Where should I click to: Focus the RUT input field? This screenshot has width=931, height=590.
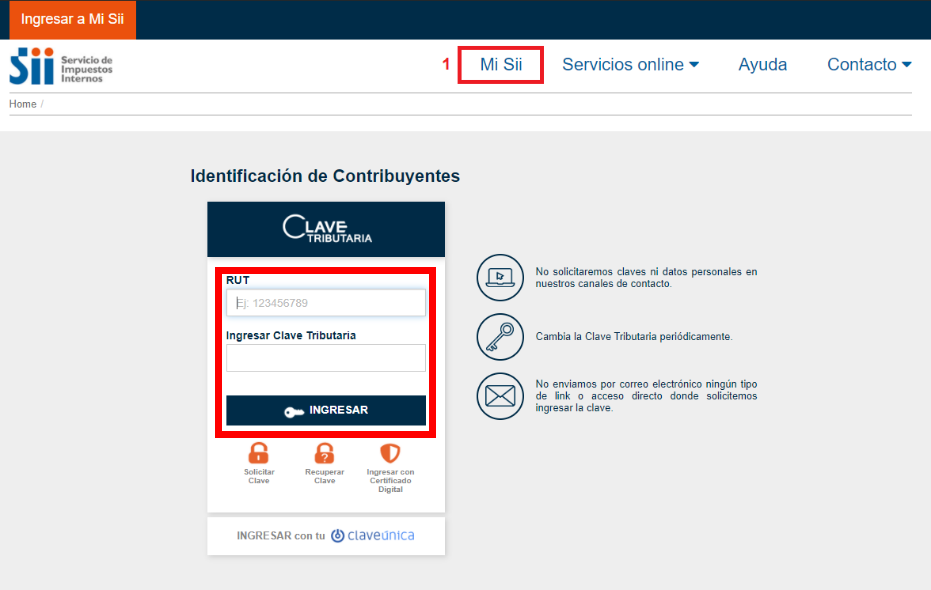click(x=326, y=303)
